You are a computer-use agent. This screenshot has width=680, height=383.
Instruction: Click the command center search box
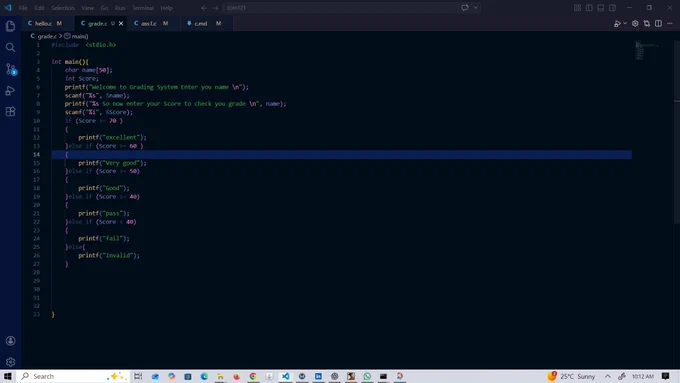pyautogui.click(x=340, y=8)
